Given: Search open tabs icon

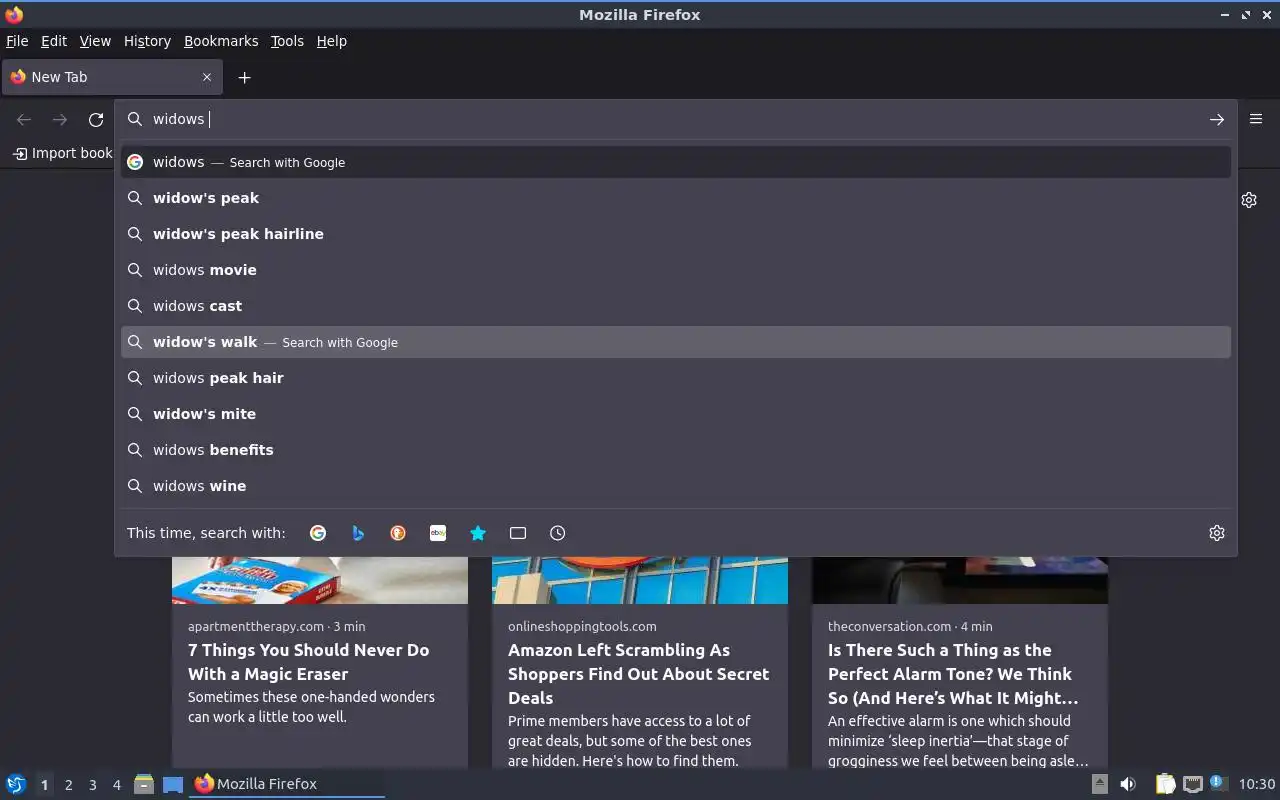Looking at the screenshot, I should point(518,533).
